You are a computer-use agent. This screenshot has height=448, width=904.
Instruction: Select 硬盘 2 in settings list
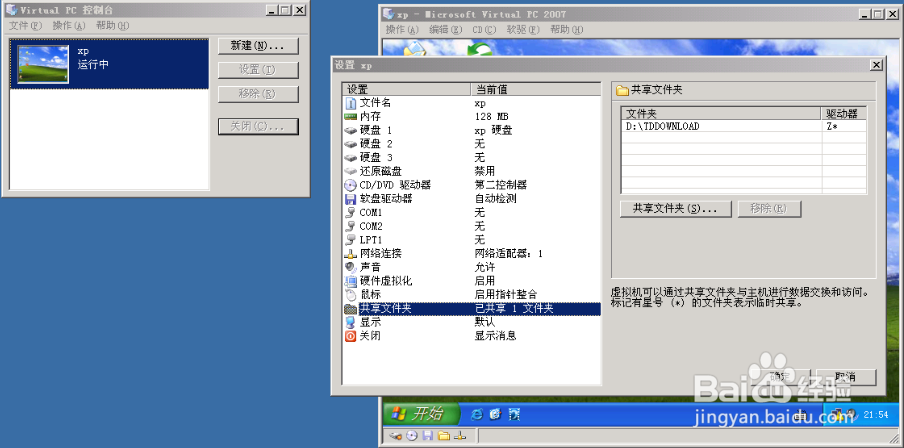[x=472, y=144]
